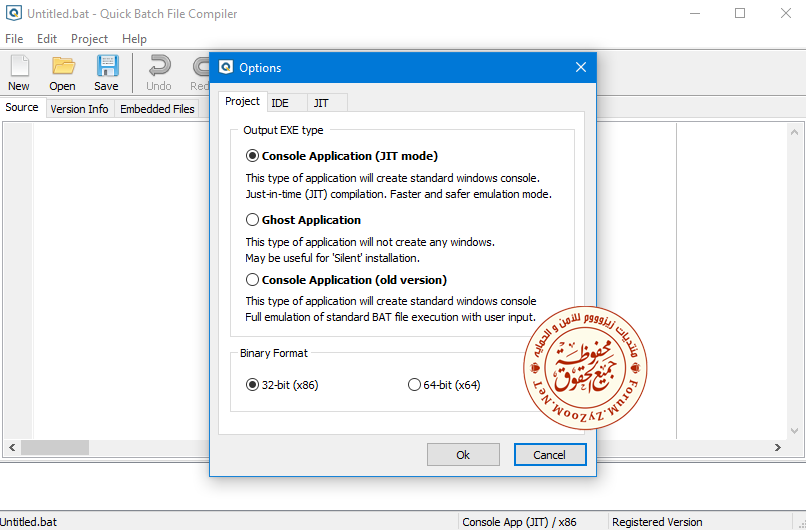This screenshot has width=806, height=530.
Task: Click the vertical scroll down arrow
Action: coord(794,431)
